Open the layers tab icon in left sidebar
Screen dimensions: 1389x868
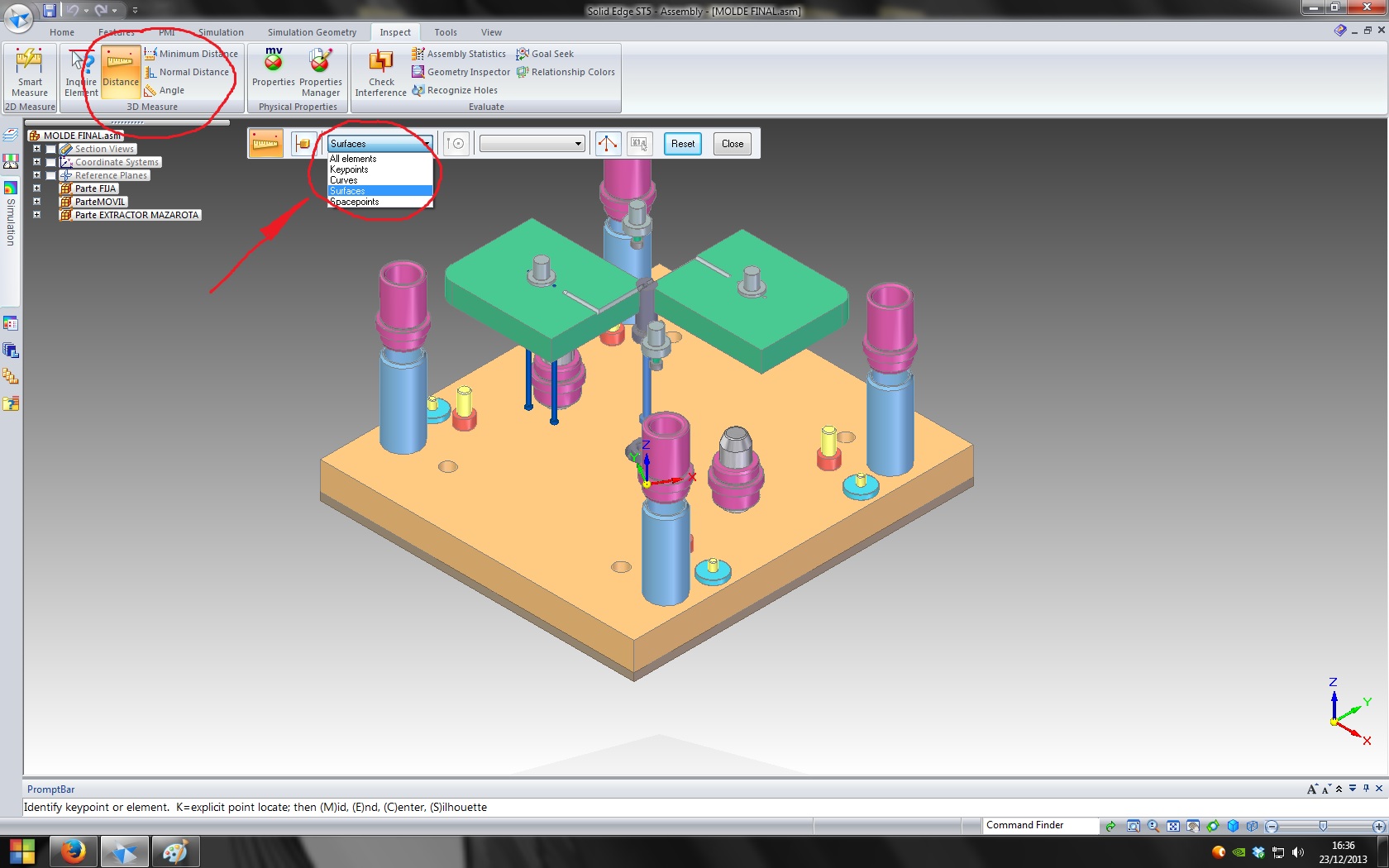click(10, 135)
